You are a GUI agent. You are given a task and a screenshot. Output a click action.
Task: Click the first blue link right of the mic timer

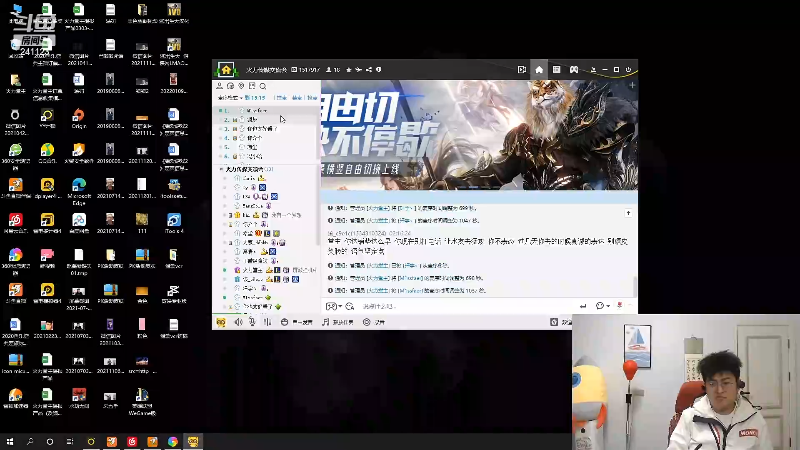click(281, 97)
